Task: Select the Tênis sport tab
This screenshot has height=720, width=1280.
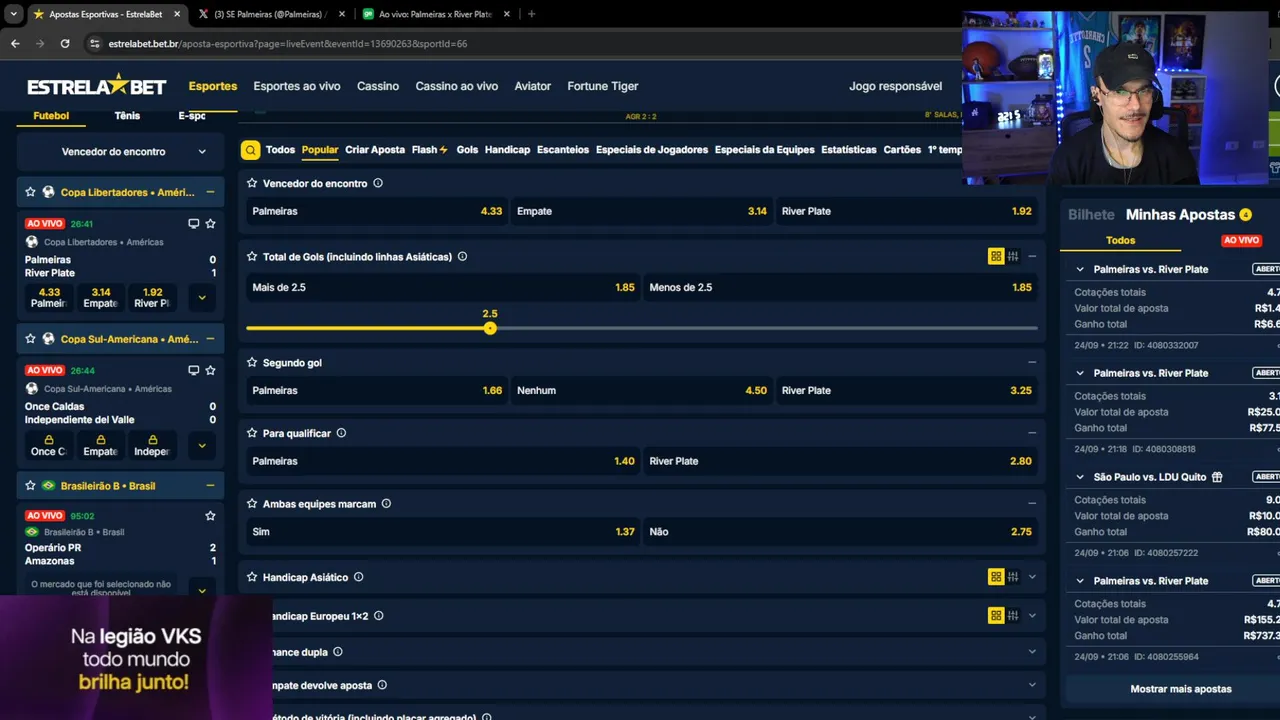Action: tap(127, 116)
